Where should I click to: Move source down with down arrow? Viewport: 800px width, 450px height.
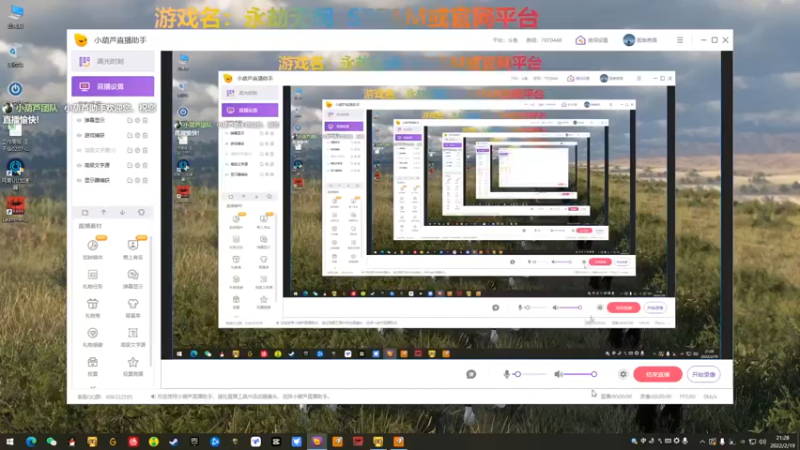point(122,212)
